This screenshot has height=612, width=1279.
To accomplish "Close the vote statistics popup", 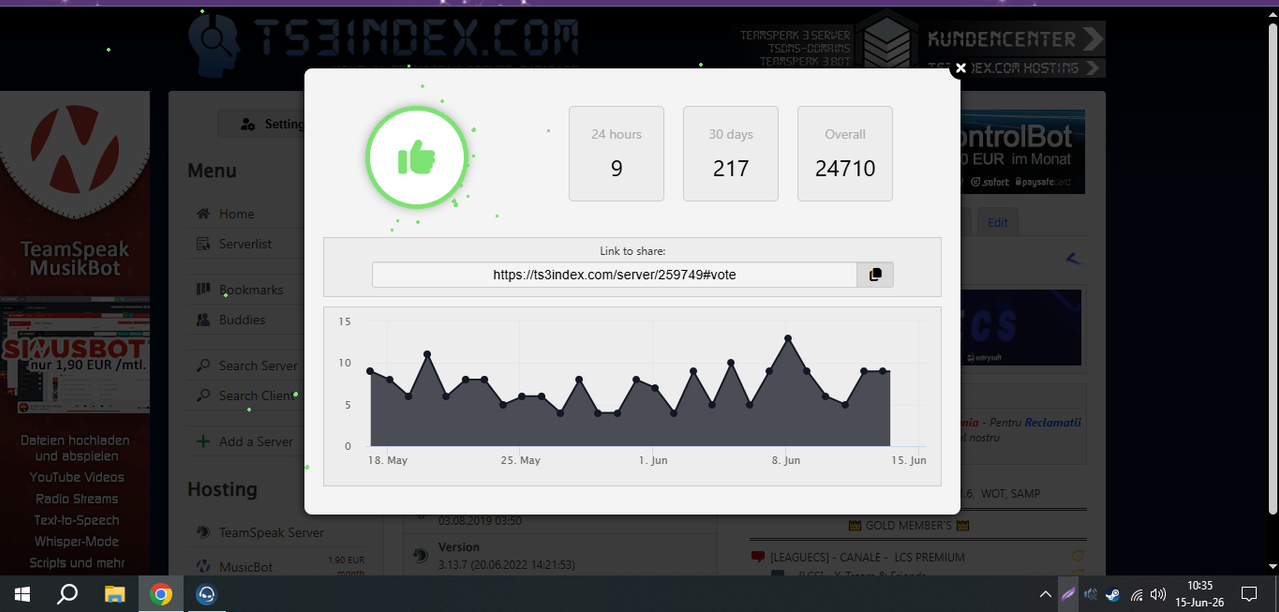I will [x=960, y=68].
